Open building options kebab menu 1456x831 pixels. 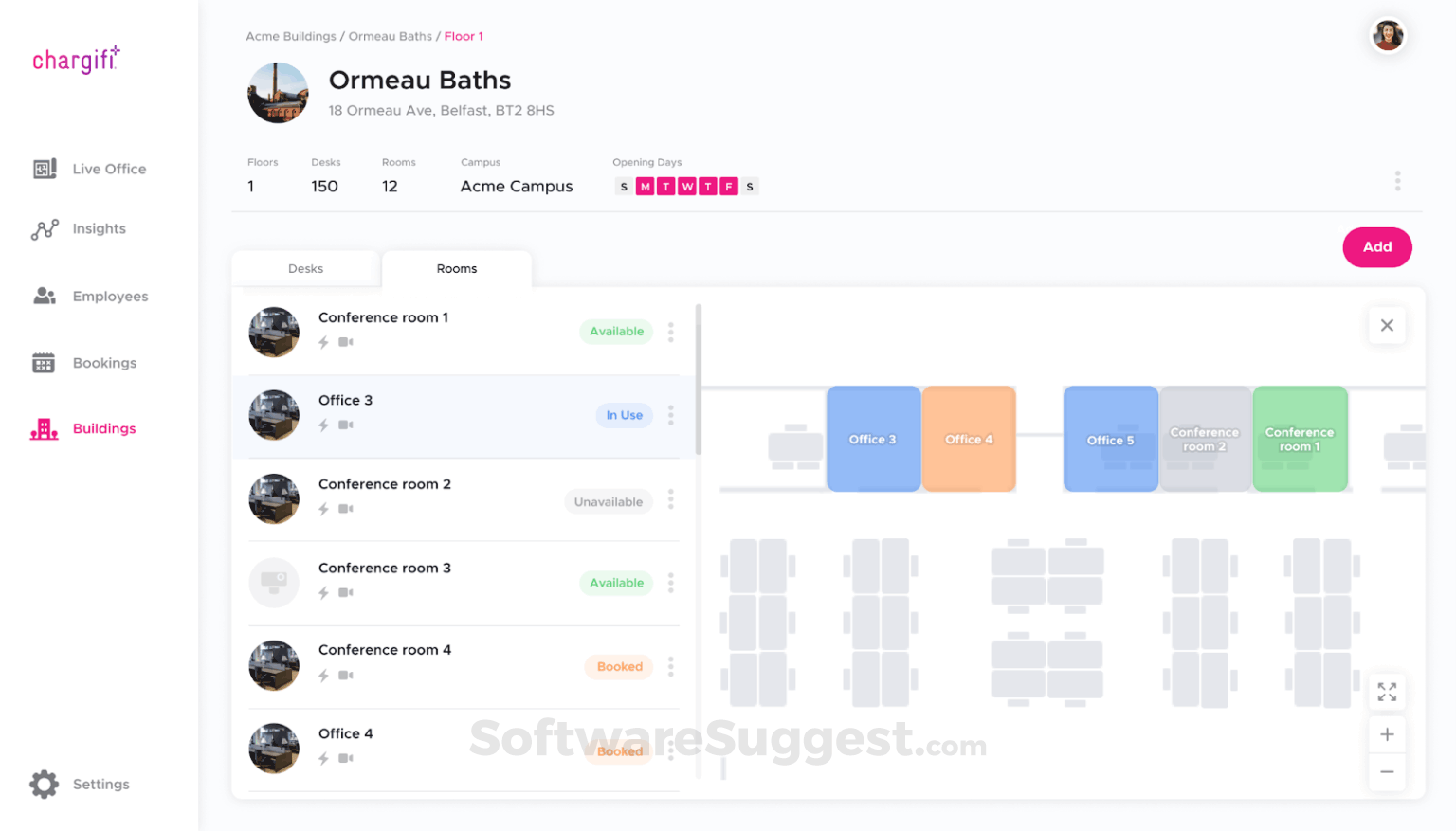click(x=1397, y=181)
